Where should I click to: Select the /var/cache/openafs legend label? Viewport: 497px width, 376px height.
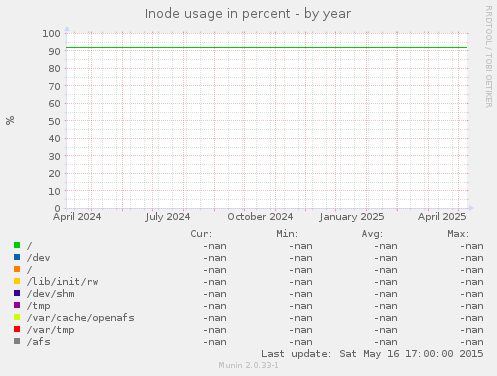(81, 318)
